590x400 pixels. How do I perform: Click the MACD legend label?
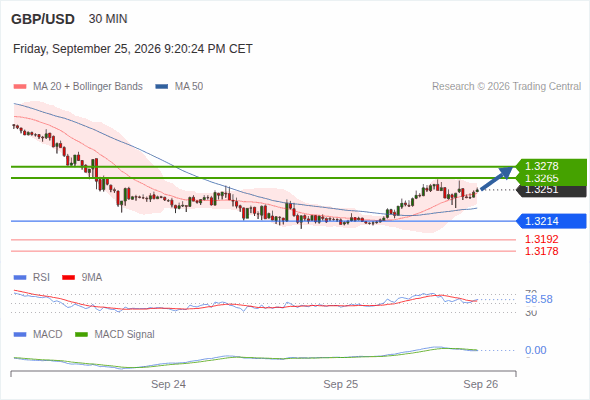(48, 335)
